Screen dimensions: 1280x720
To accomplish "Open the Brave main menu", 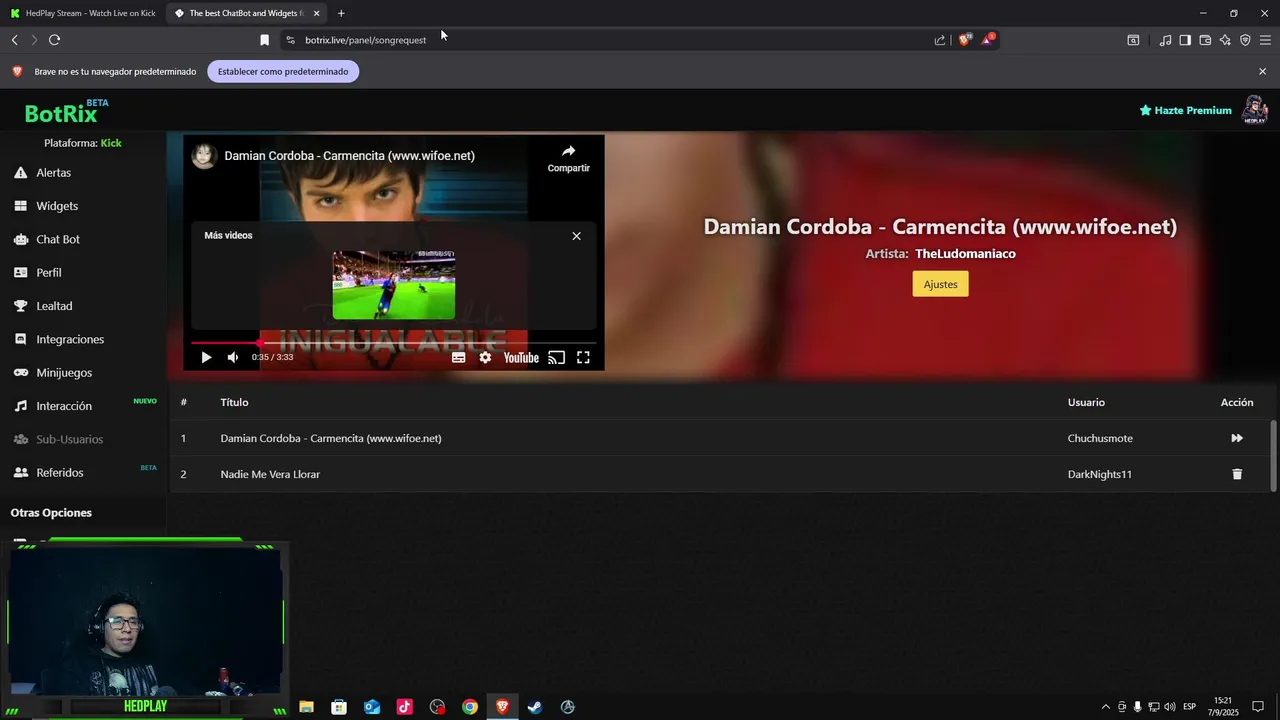I will pos(1265,40).
